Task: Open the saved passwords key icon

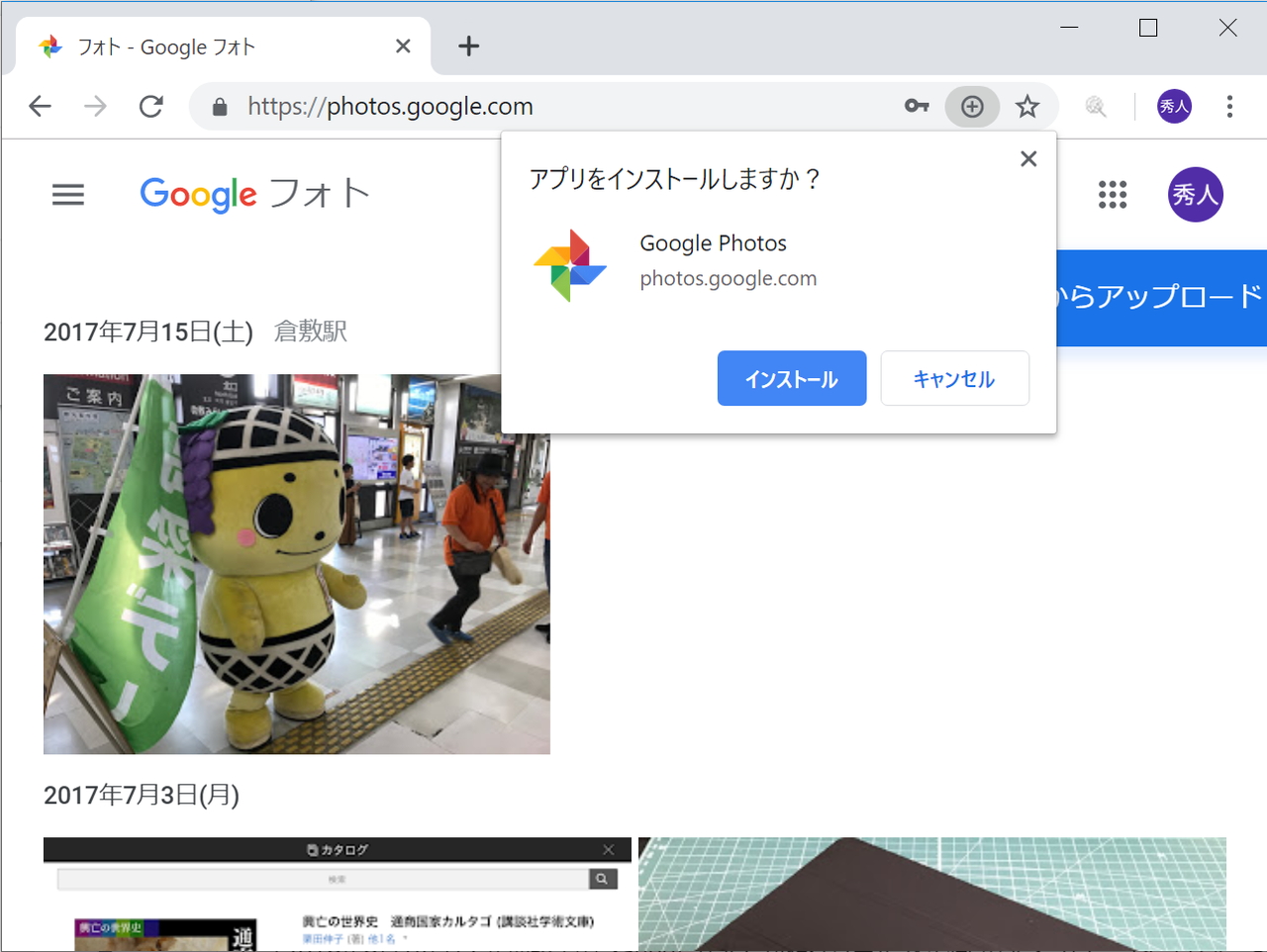Action: pyautogui.click(x=916, y=106)
